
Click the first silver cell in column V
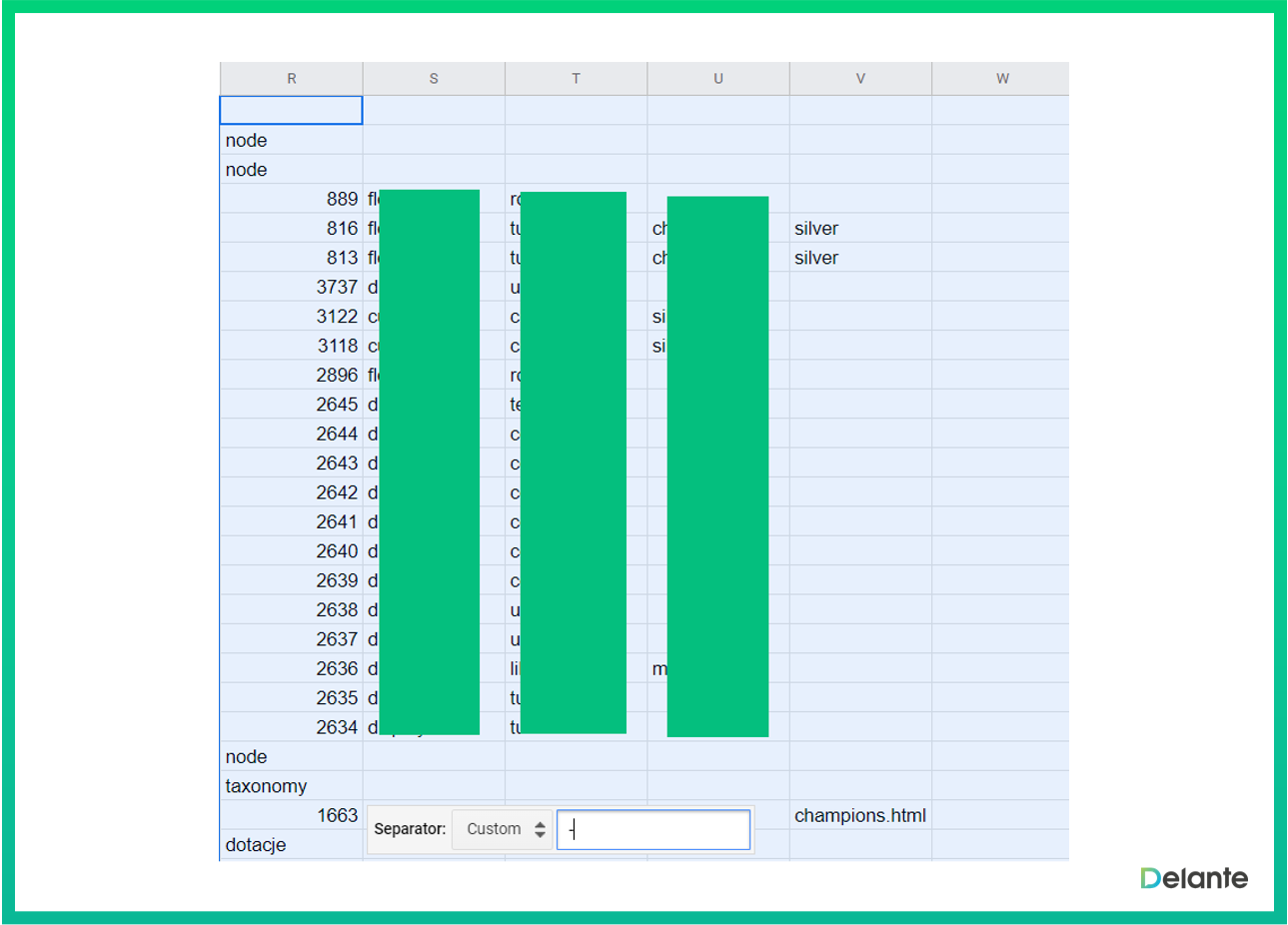(x=859, y=229)
